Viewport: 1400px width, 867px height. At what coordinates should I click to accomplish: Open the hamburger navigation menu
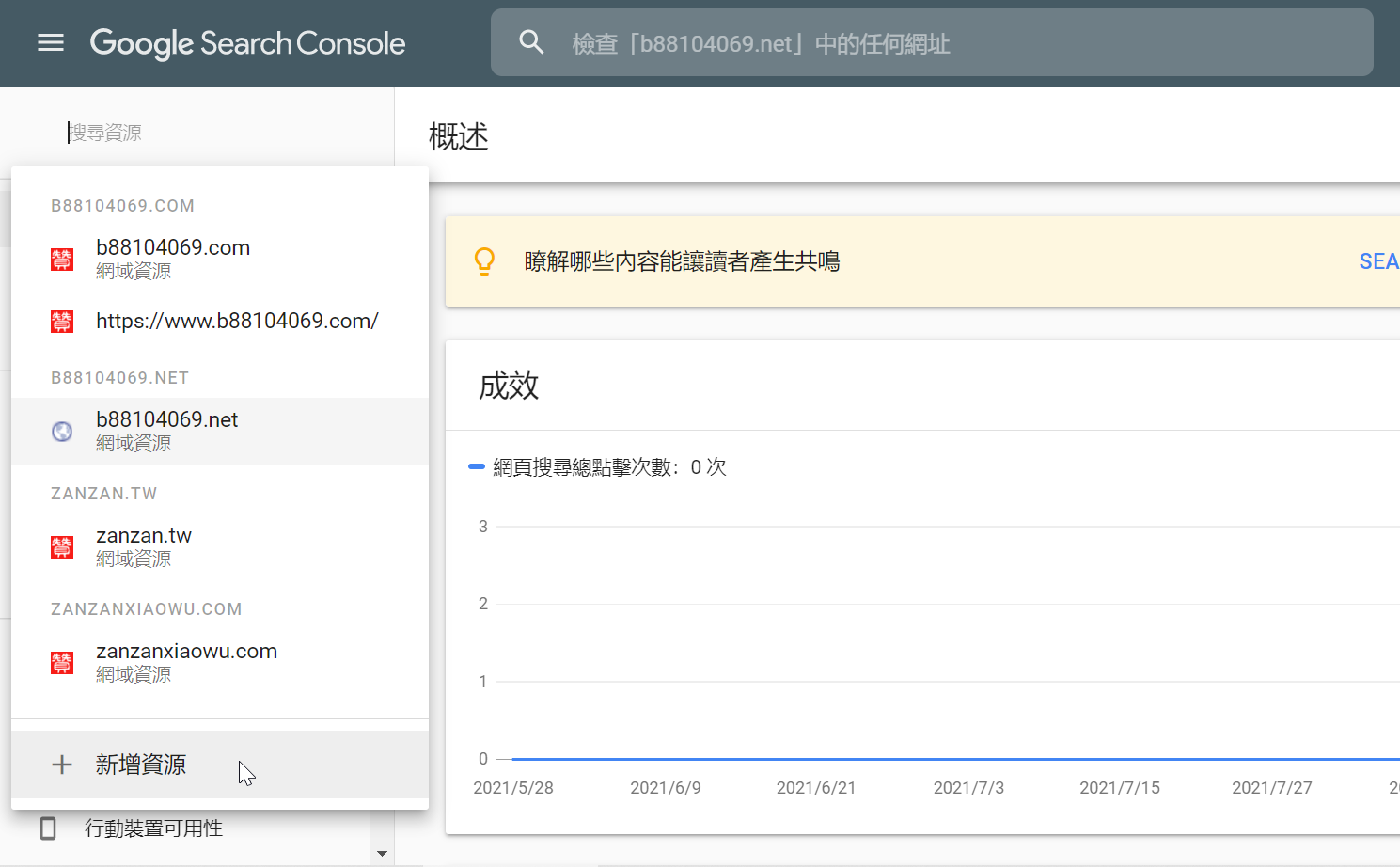(x=51, y=42)
